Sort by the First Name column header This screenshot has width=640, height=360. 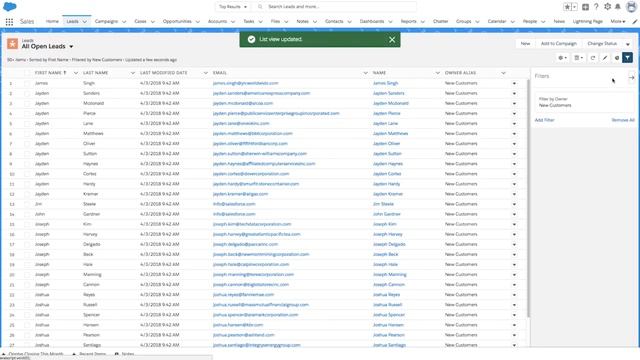[x=50, y=73]
